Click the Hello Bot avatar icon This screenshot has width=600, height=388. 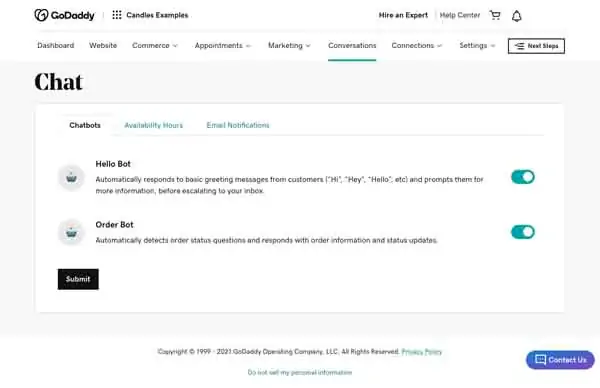(x=71, y=178)
